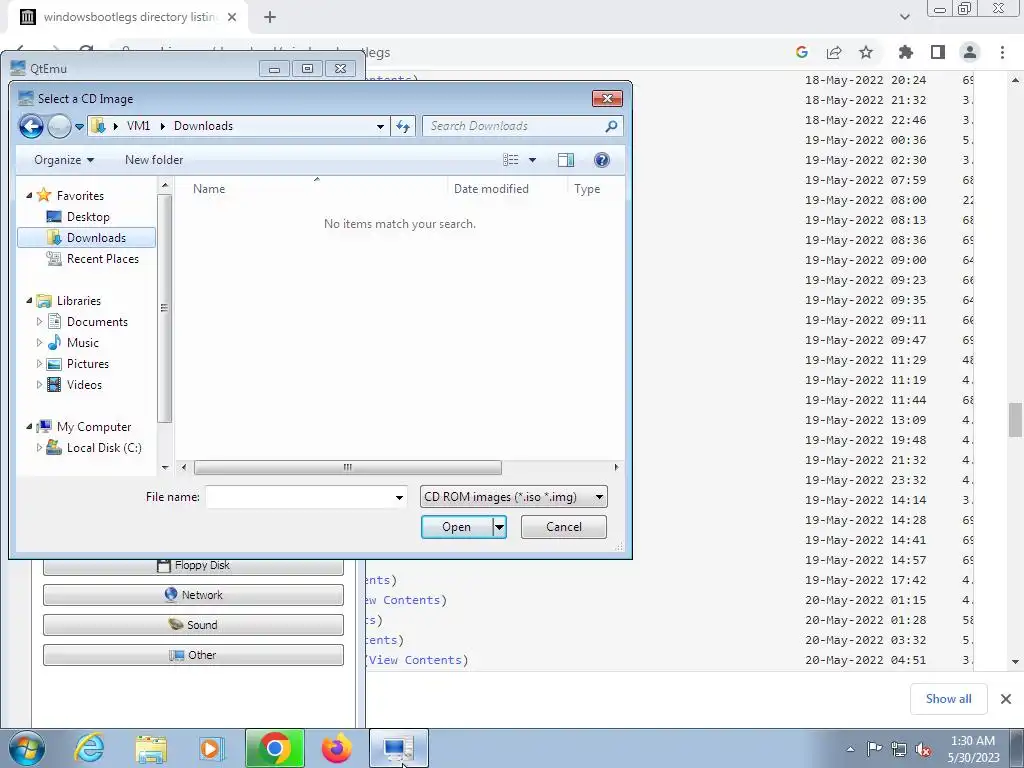Click the file list horizontal scrollbar
Screen dimensions: 1024x768
(347, 467)
